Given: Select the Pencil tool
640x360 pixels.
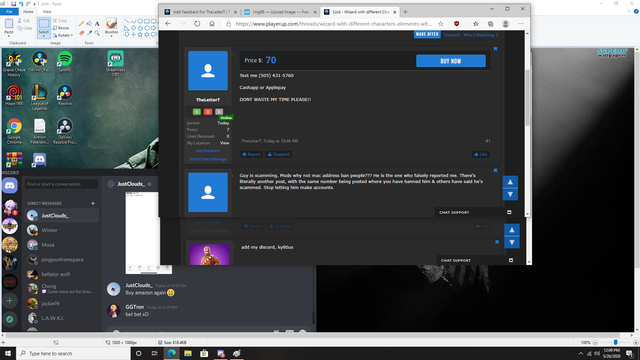Looking at the screenshot, I should pos(81,24).
